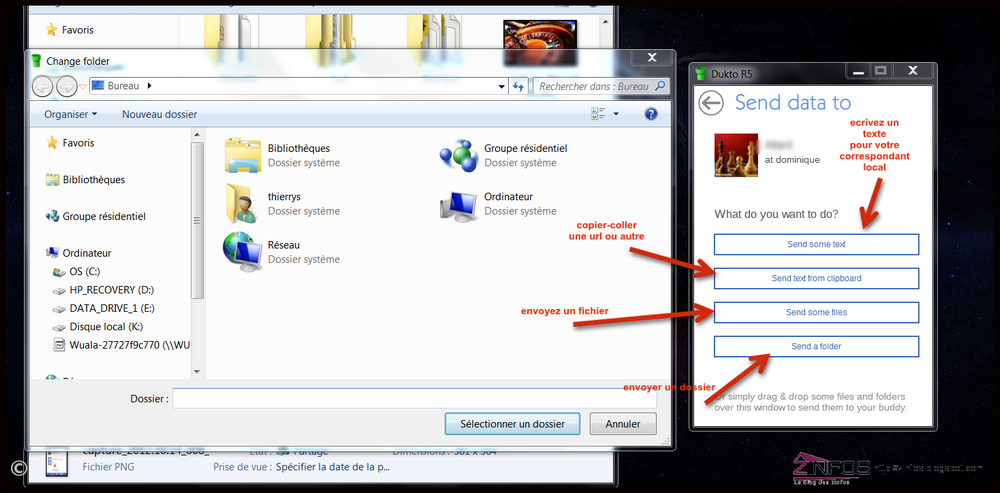Image resolution: width=1000 pixels, height=493 pixels.
Task: Click the refresh button beside address bar
Action: pos(518,86)
